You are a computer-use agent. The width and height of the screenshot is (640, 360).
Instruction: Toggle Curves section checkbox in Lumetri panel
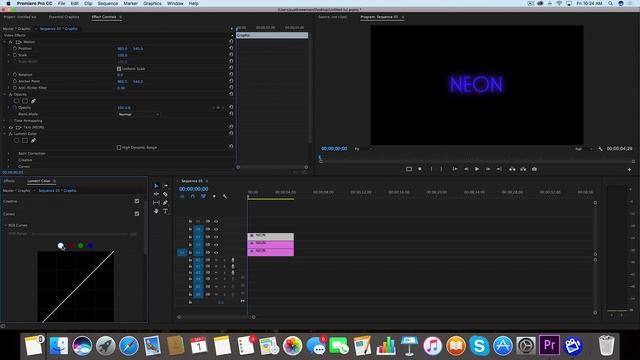click(137, 213)
